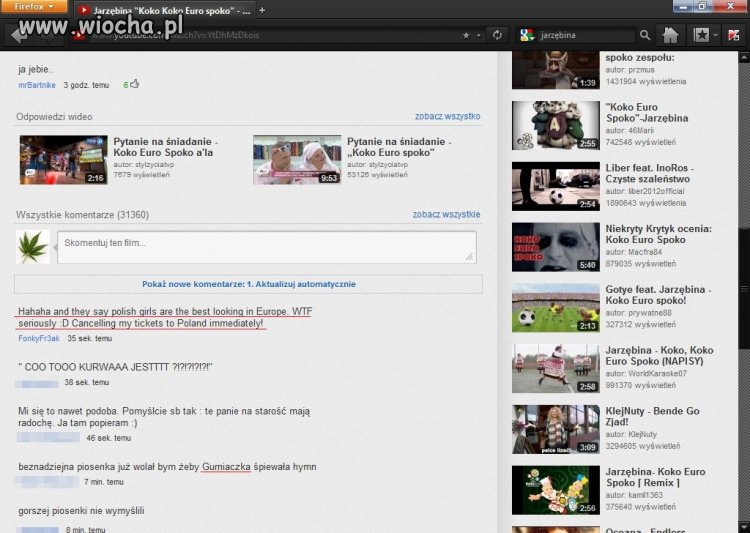The height and width of the screenshot is (533, 750).
Task: Click autor: KlejNuty text
Action: pos(631,434)
